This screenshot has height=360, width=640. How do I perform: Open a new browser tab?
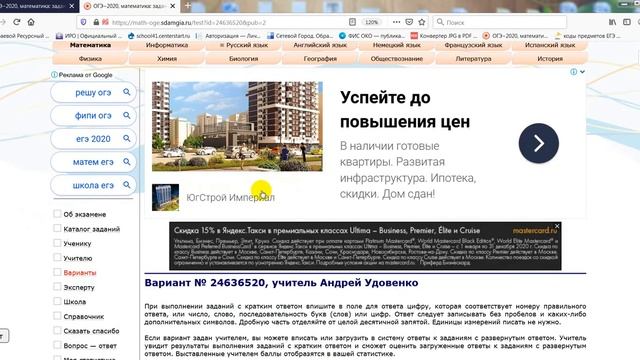188,6
